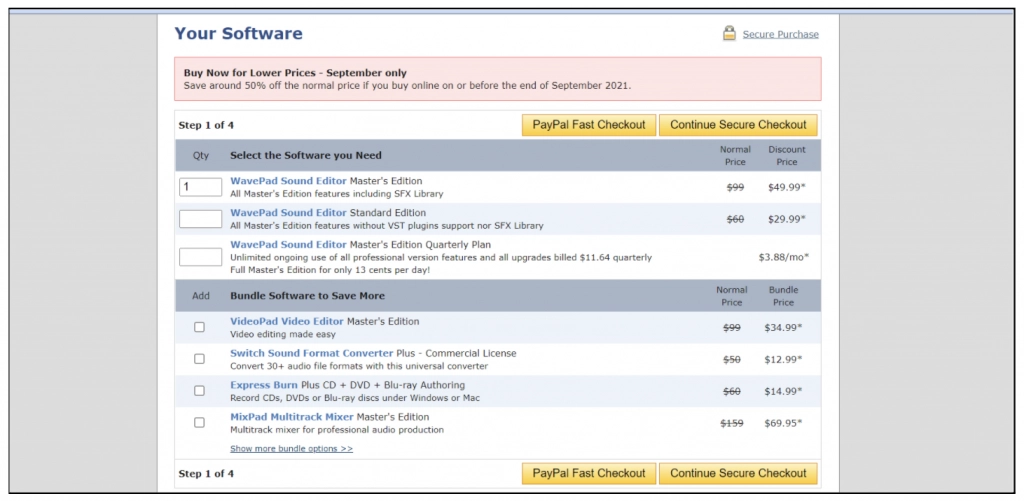
Task: Click the top Continue Secure Checkout button
Action: click(x=738, y=125)
